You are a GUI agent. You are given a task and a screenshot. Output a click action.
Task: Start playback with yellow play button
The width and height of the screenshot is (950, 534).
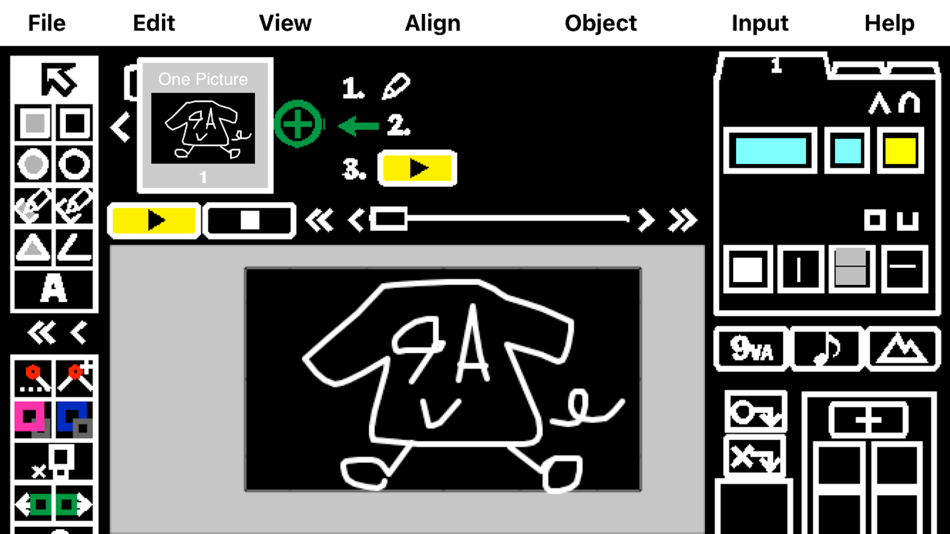coord(154,220)
